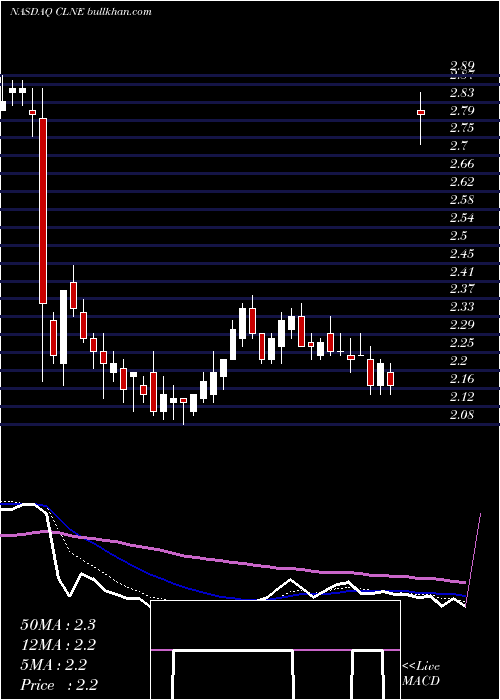Click the 12MA : 2.2 readout
The height and width of the screenshot is (700, 500).
click(58, 645)
